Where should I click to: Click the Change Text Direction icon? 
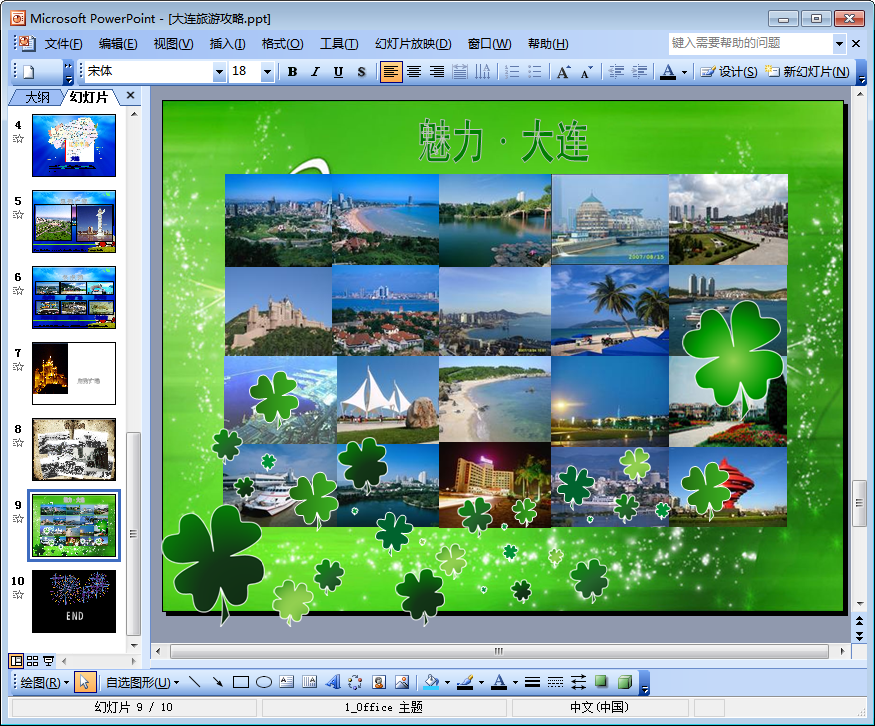point(483,71)
